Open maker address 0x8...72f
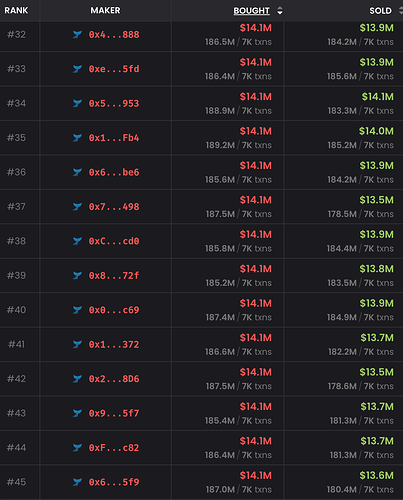 tap(114, 276)
